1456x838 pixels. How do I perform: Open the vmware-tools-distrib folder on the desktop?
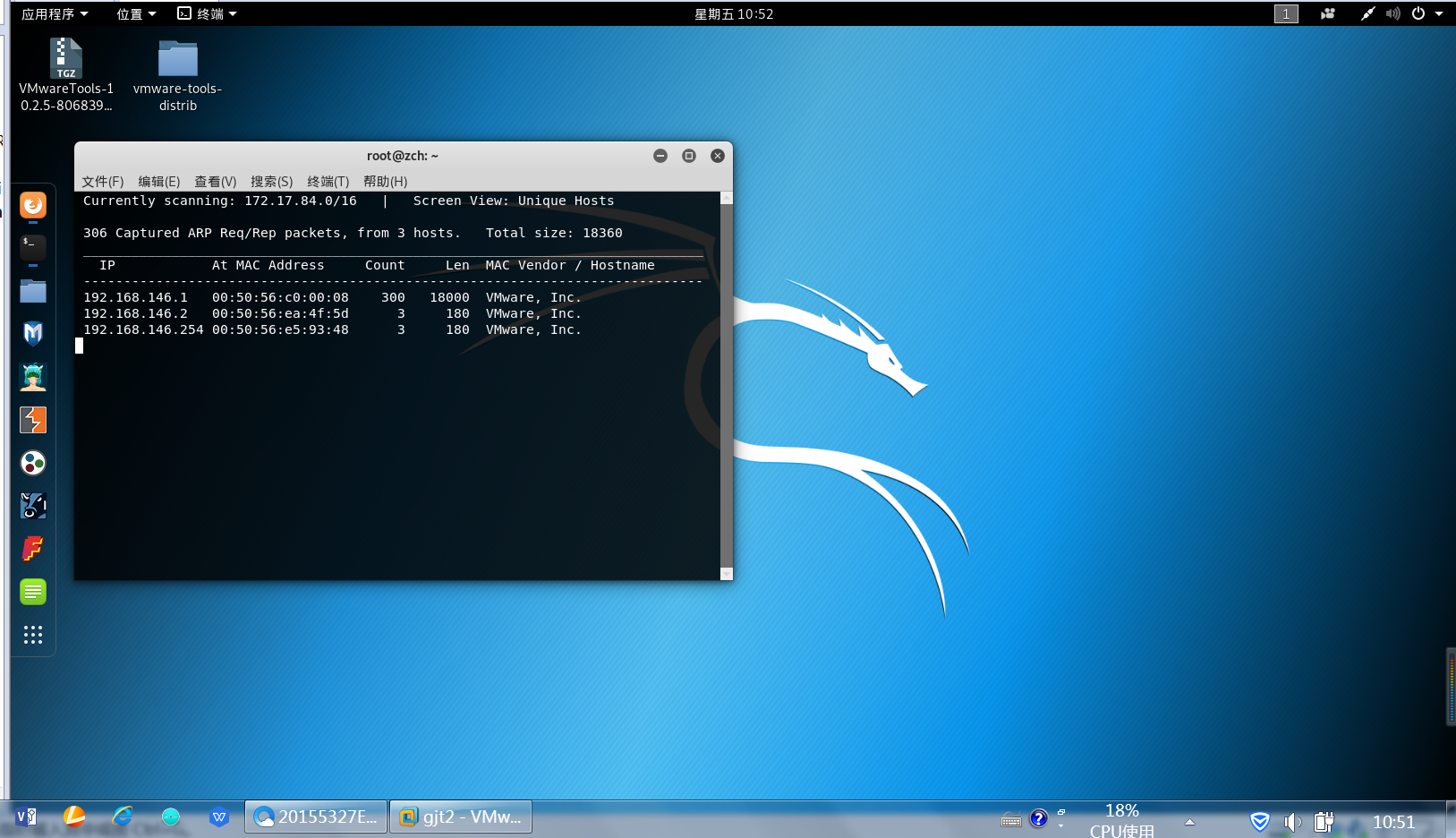pyautogui.click(x=178, y=75)
